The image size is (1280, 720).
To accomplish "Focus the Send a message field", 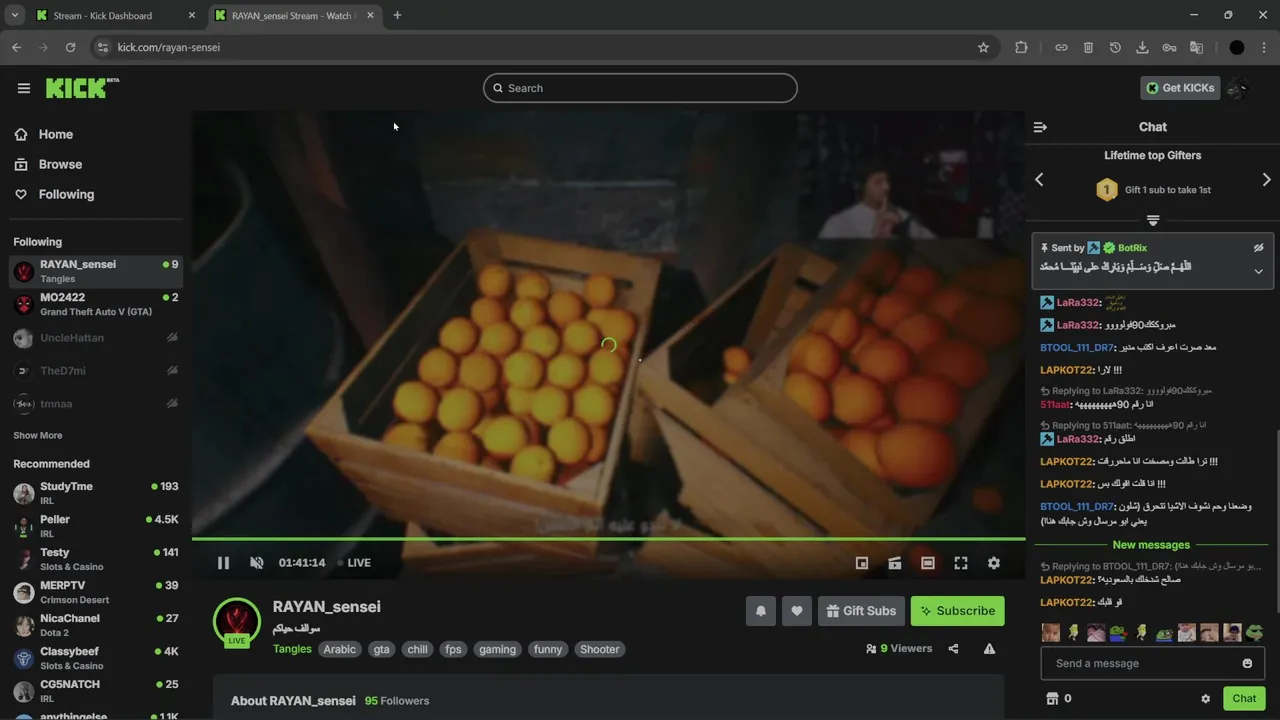I will (1152, 663).
